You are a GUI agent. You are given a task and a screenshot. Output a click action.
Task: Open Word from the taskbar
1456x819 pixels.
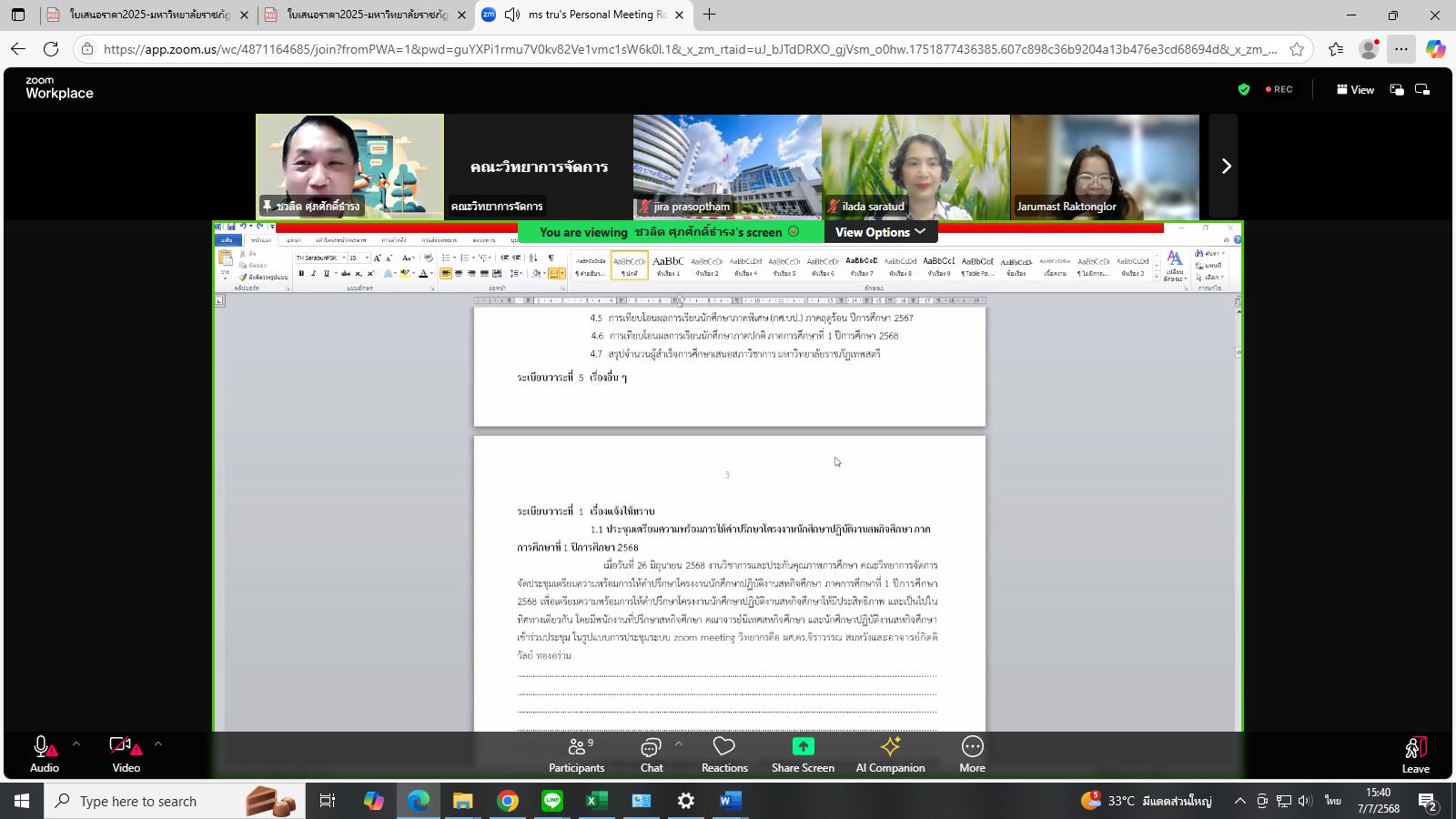click(x=730, y=801)
